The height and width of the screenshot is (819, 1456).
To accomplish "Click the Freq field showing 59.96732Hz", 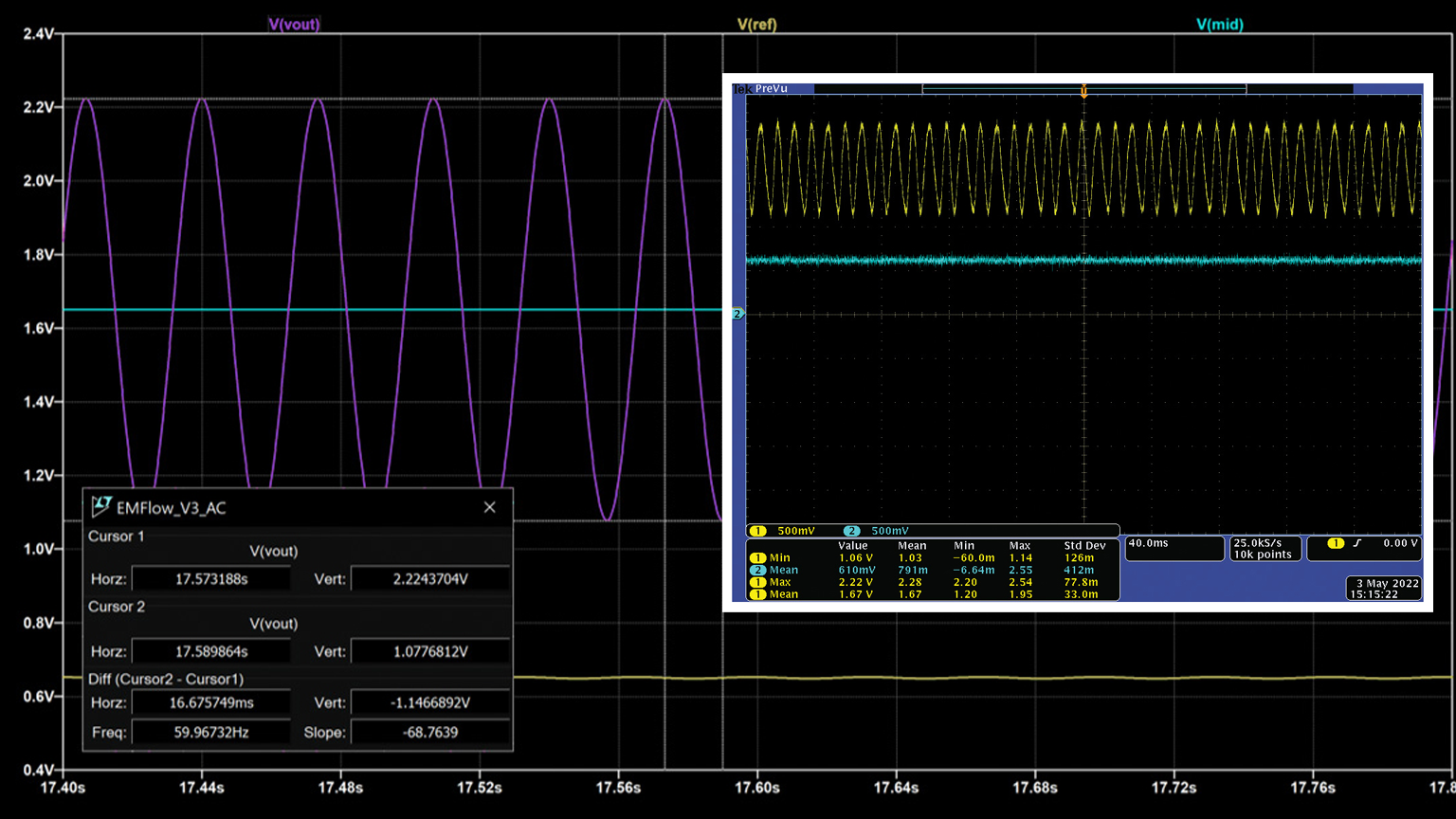I will coord(210,733).
